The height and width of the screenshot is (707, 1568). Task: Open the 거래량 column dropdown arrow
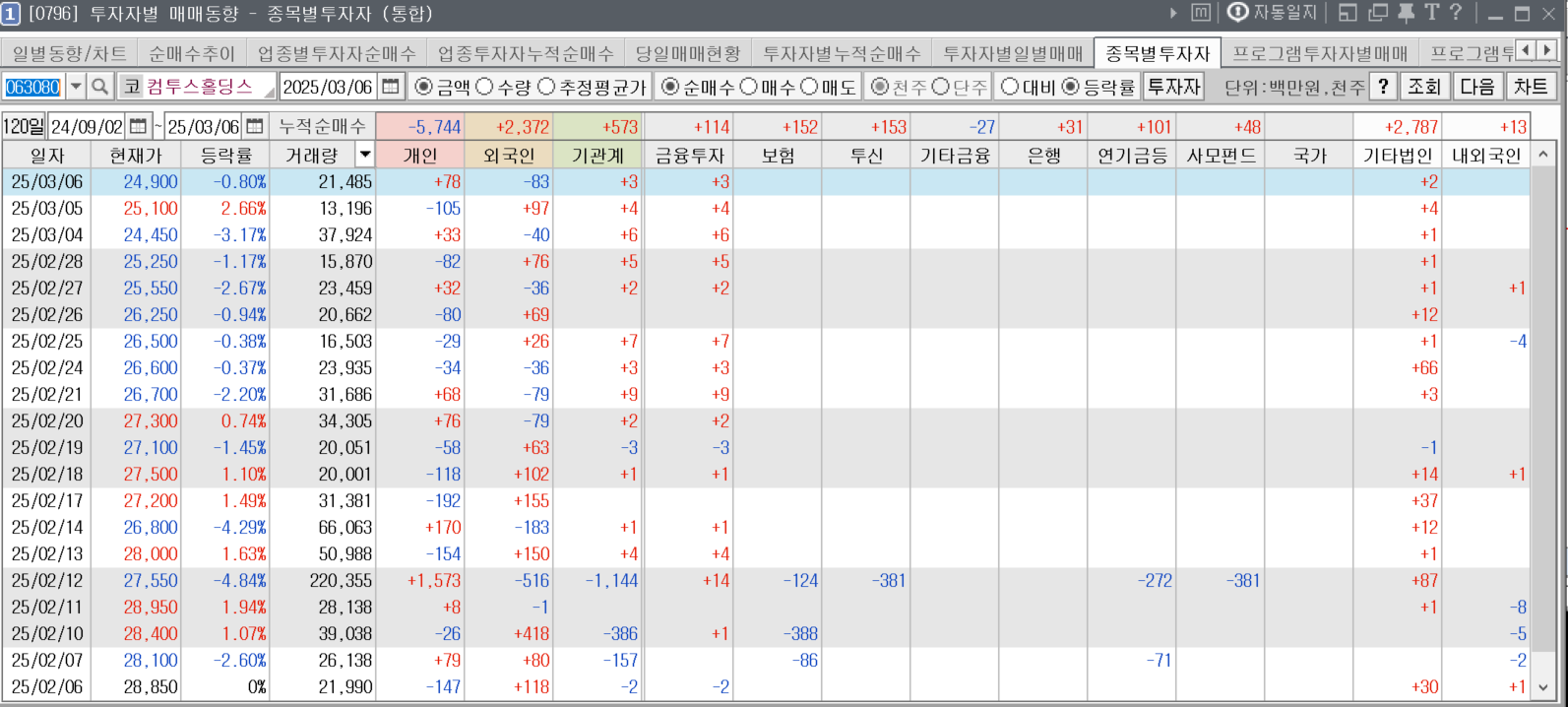click(x=365, y=155)
